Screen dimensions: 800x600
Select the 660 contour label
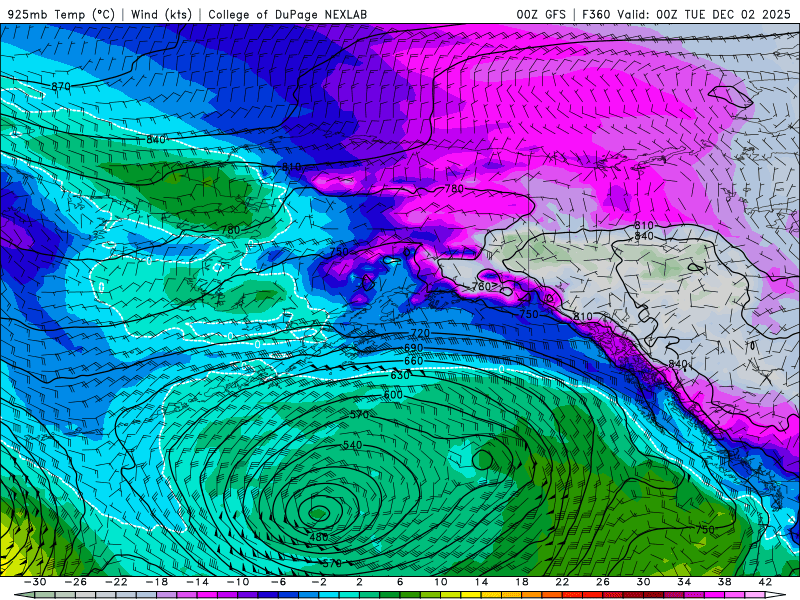point(413,361)
